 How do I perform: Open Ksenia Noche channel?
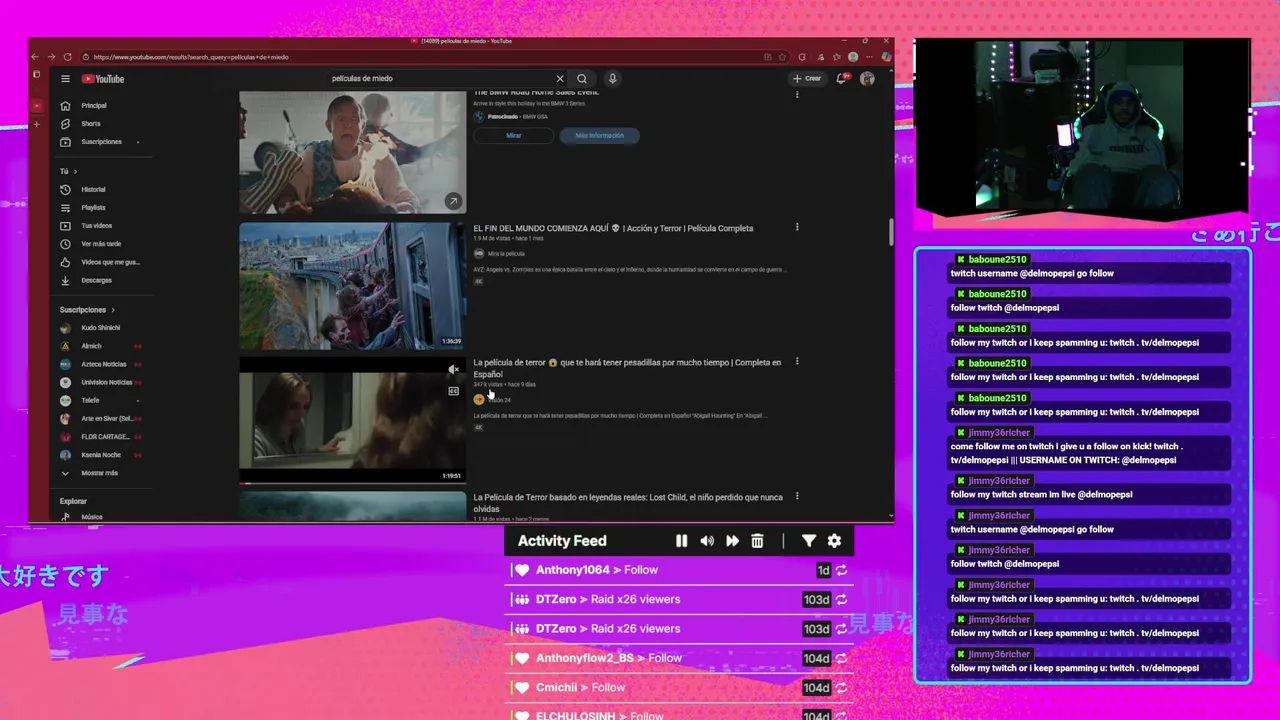click(100, 455)
